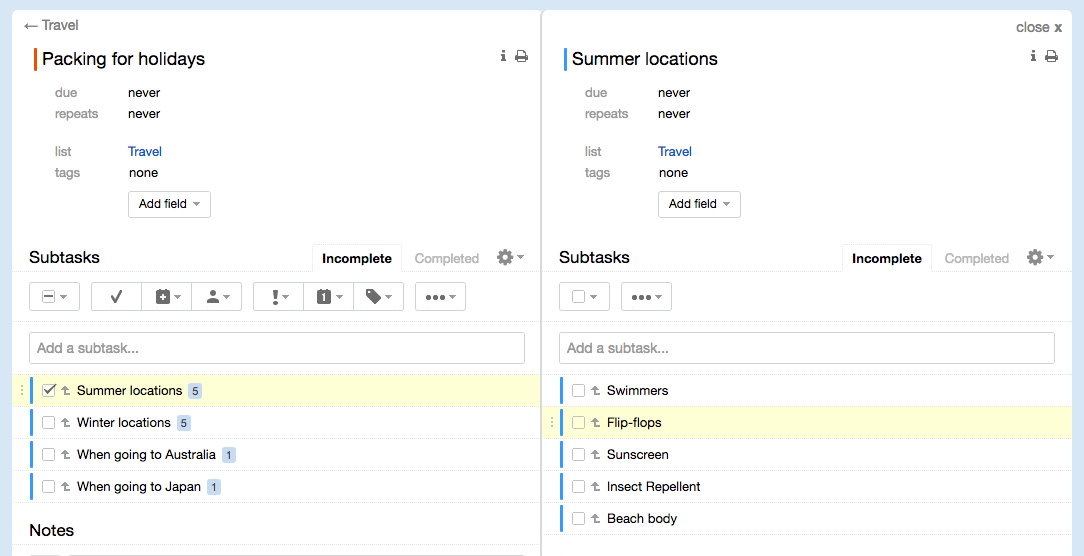Check the Sunscreen subtask checkbox

pos(579,454)
